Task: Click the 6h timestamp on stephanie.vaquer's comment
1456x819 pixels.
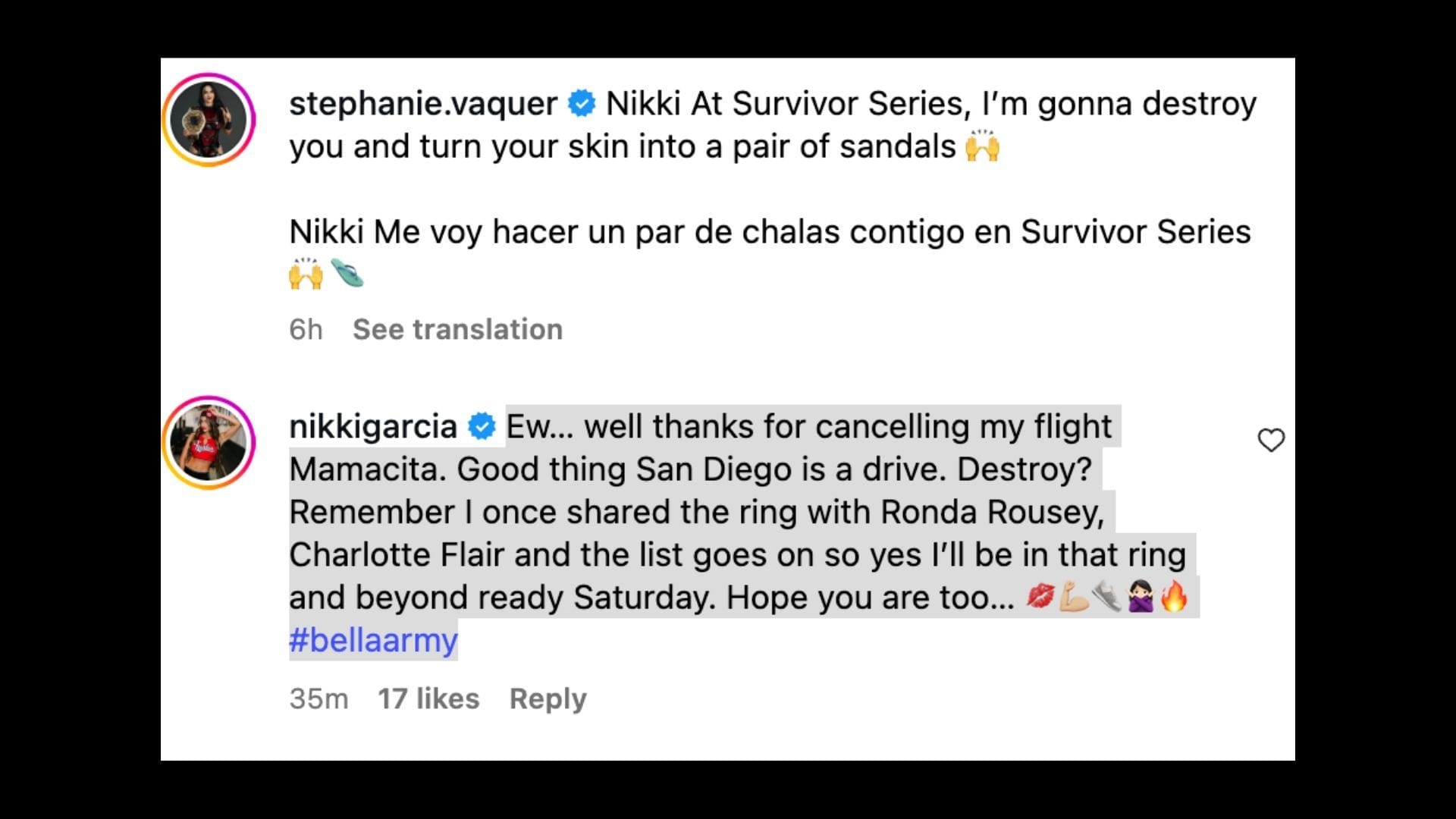Action: point(305,328)
